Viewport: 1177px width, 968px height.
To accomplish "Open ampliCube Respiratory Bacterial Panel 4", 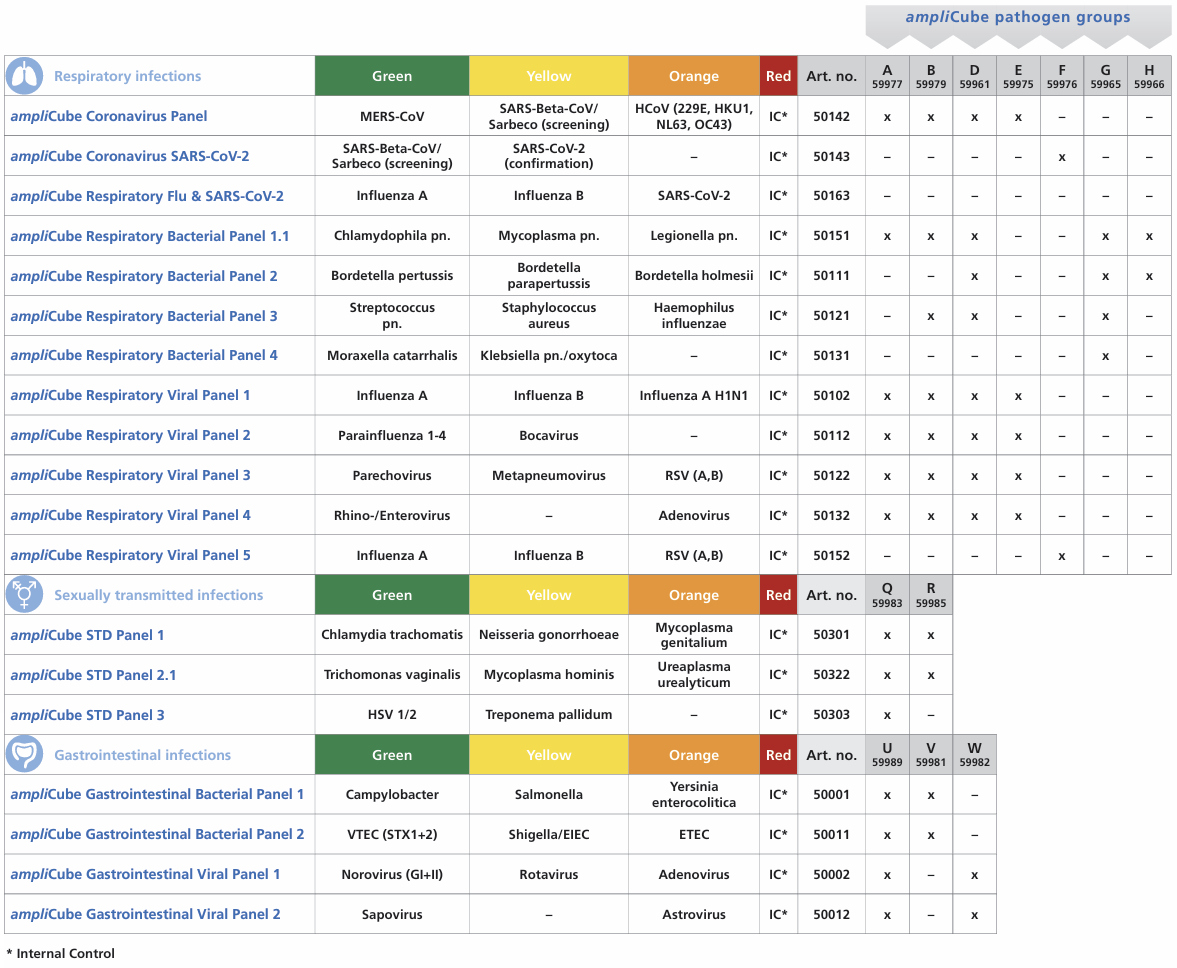I will pos(143,355).
